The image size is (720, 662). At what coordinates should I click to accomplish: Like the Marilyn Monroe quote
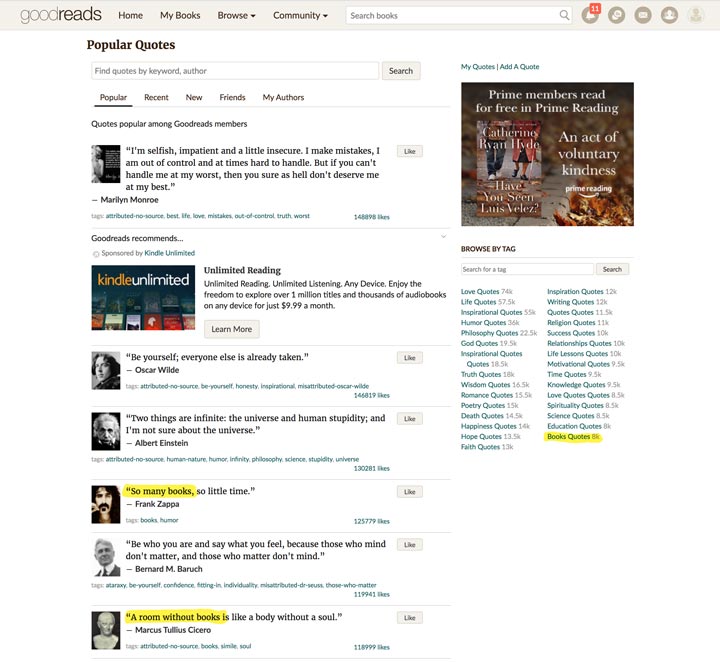pyautogui.click(x=410, y=151)
